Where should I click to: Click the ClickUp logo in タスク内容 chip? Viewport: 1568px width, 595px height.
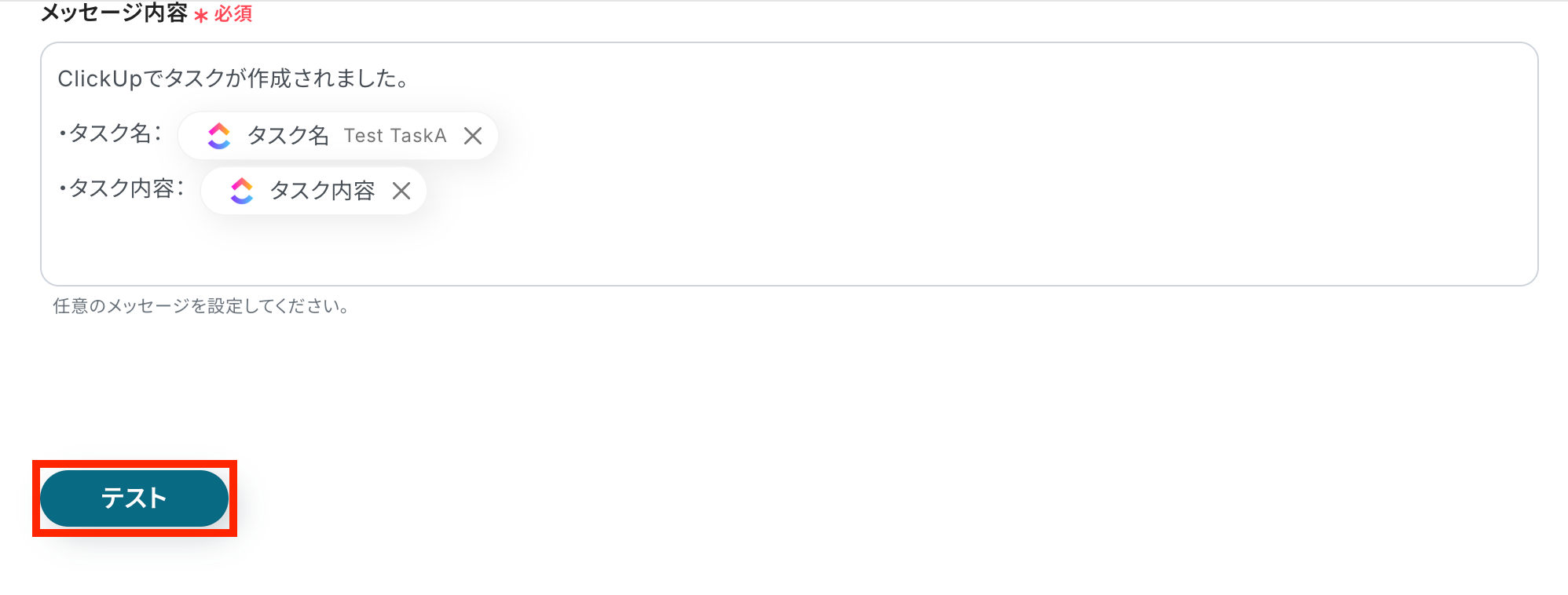point(241,191)
